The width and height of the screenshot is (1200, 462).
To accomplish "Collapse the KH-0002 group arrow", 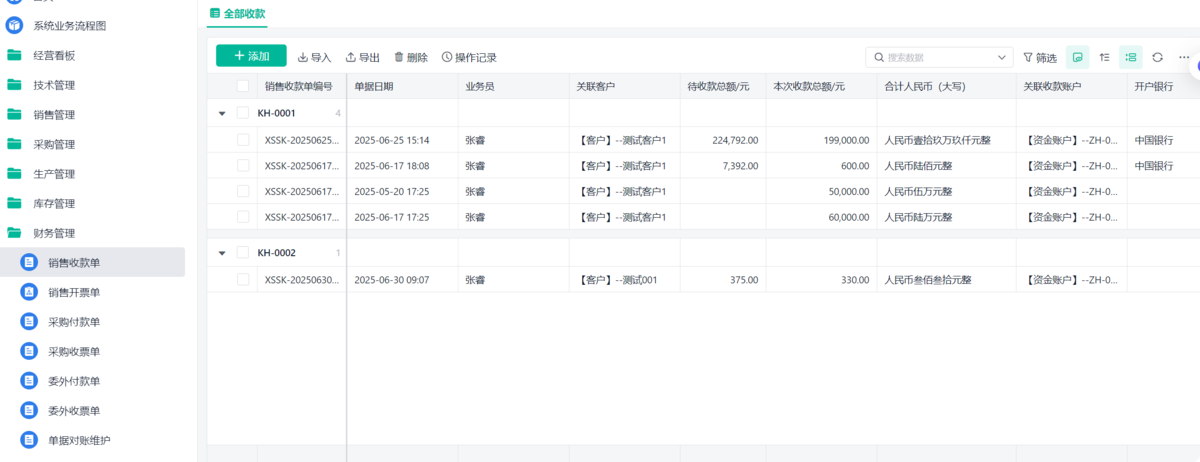I will tap(222, 253).
